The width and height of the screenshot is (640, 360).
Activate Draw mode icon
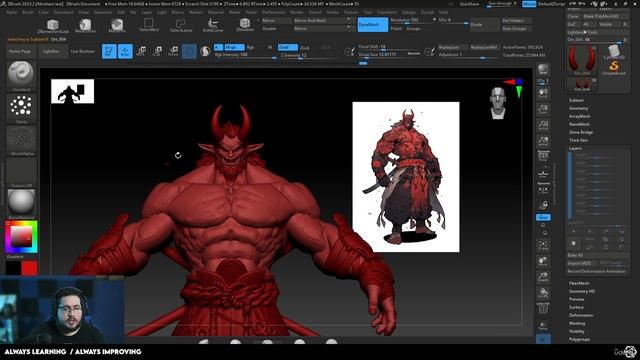125,51
